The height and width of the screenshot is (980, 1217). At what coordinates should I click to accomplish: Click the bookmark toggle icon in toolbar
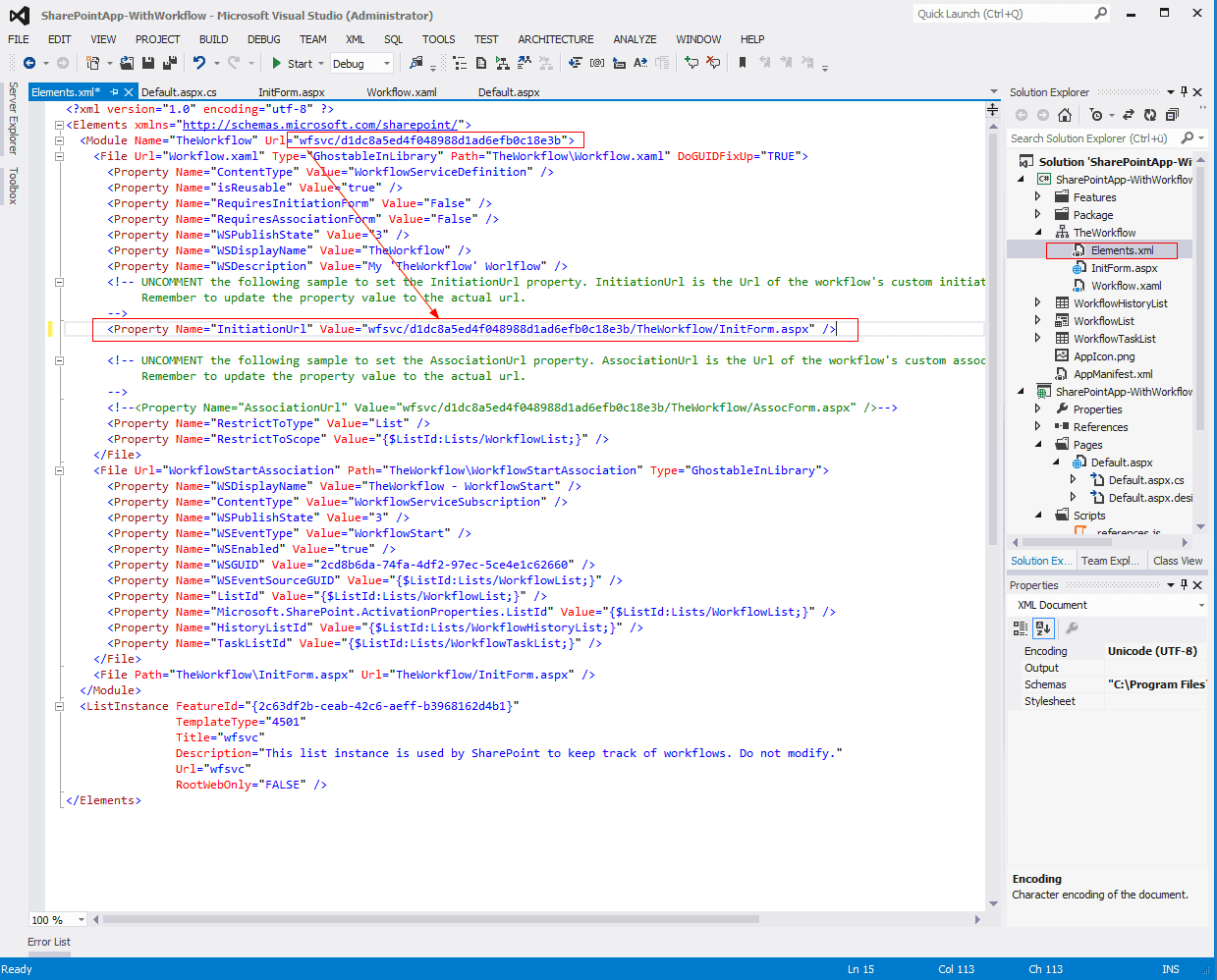tap(743, 63)
